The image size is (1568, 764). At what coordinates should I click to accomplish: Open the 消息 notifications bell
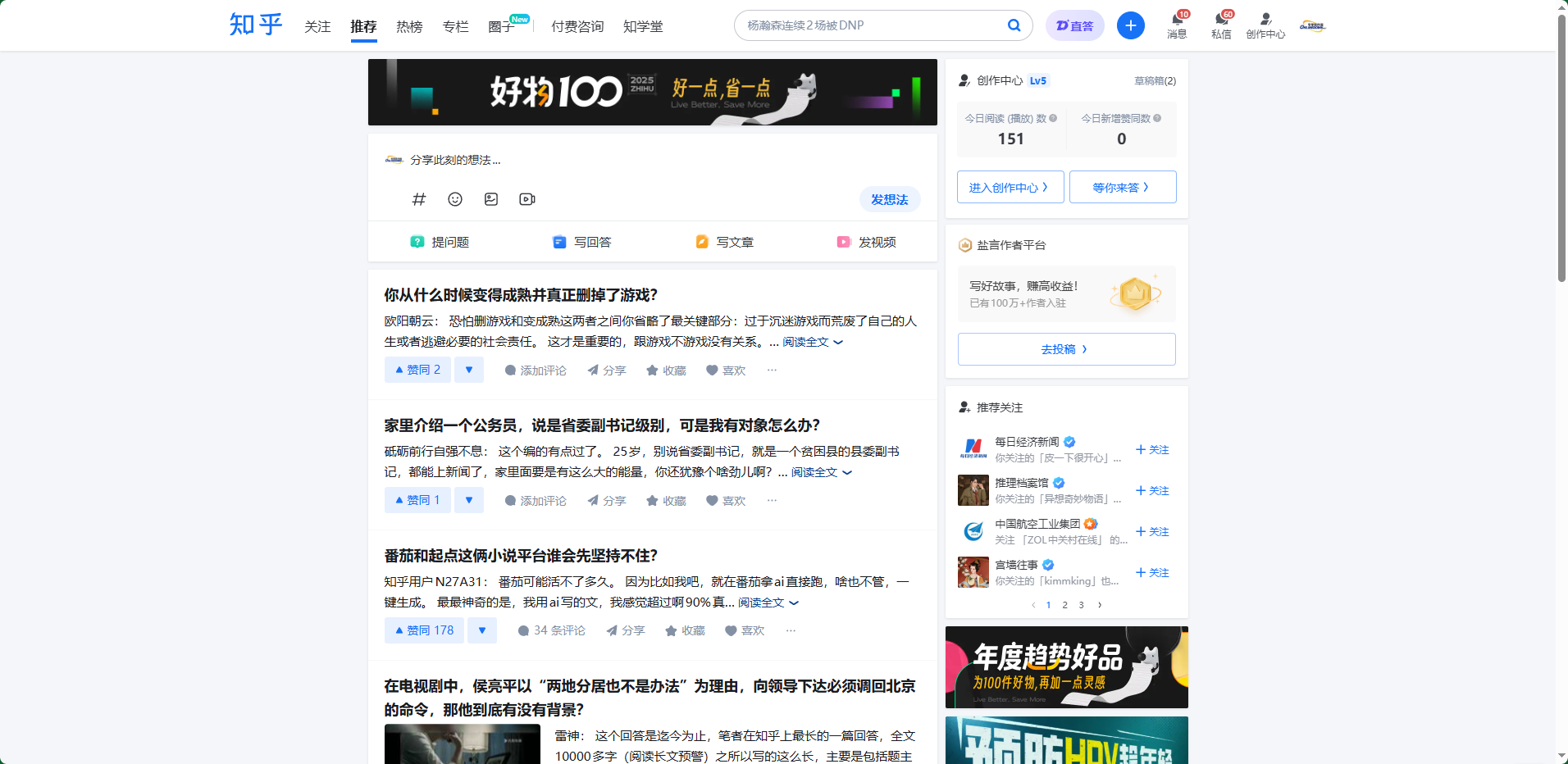click(x=1177, y=25)
